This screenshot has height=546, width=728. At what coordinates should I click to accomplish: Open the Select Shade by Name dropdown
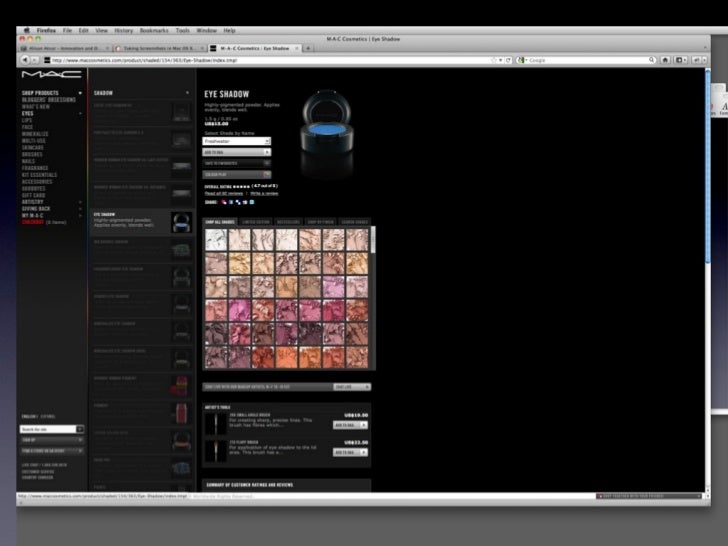coord(237,141)
